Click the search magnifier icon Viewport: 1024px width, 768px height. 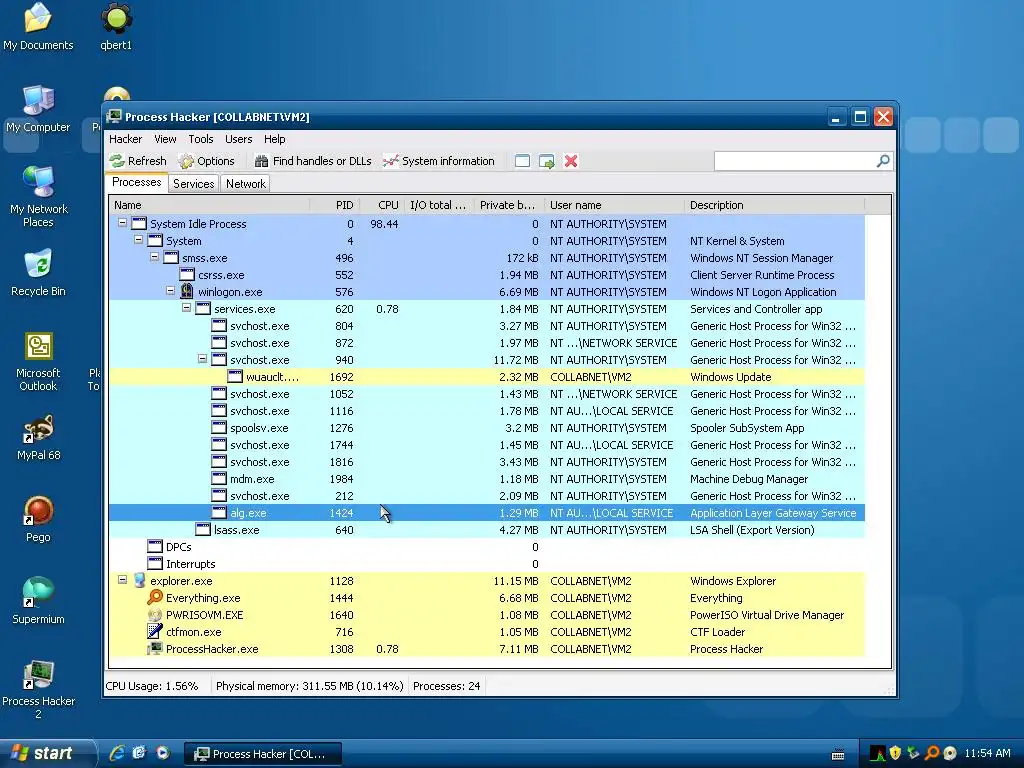[x=883, y=161]
